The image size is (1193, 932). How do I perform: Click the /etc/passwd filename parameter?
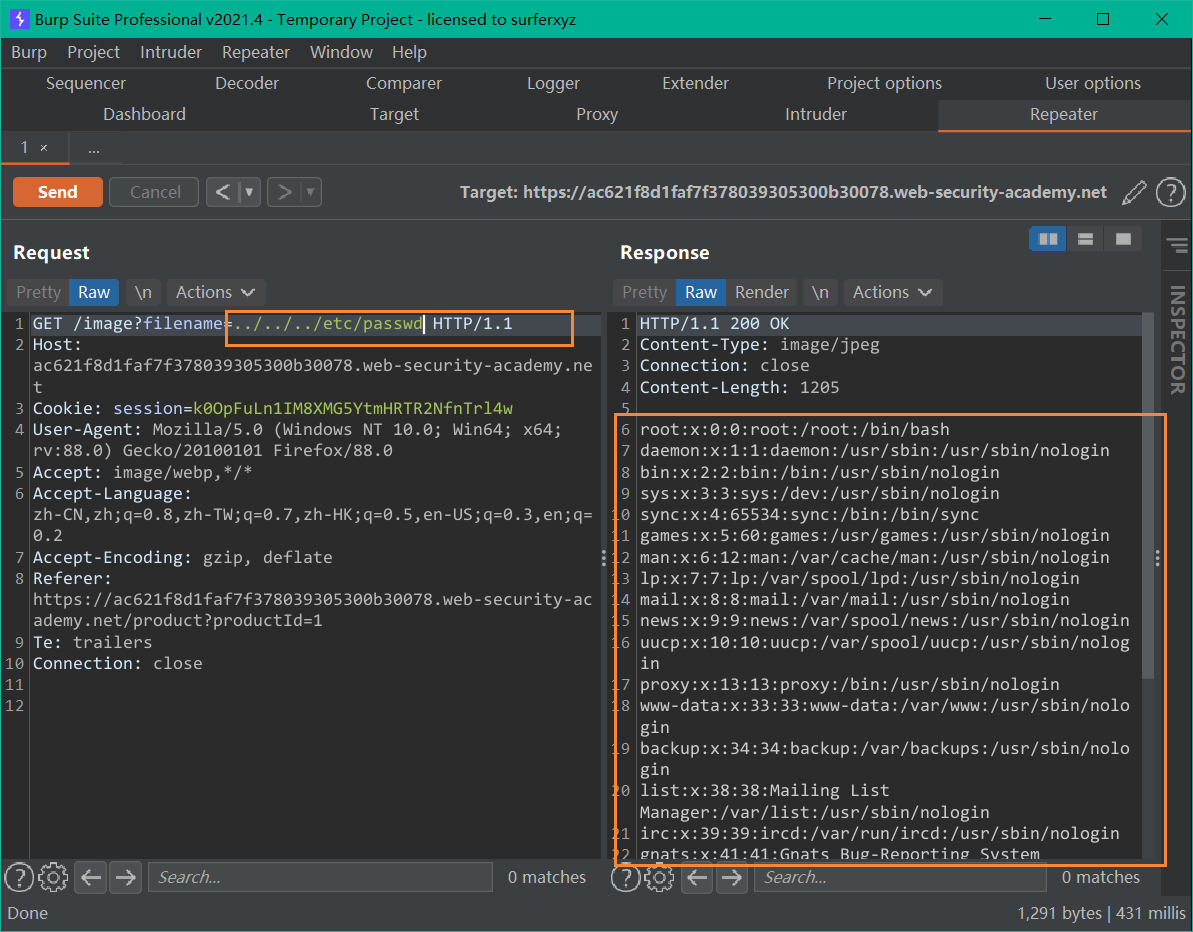[329, 323]
